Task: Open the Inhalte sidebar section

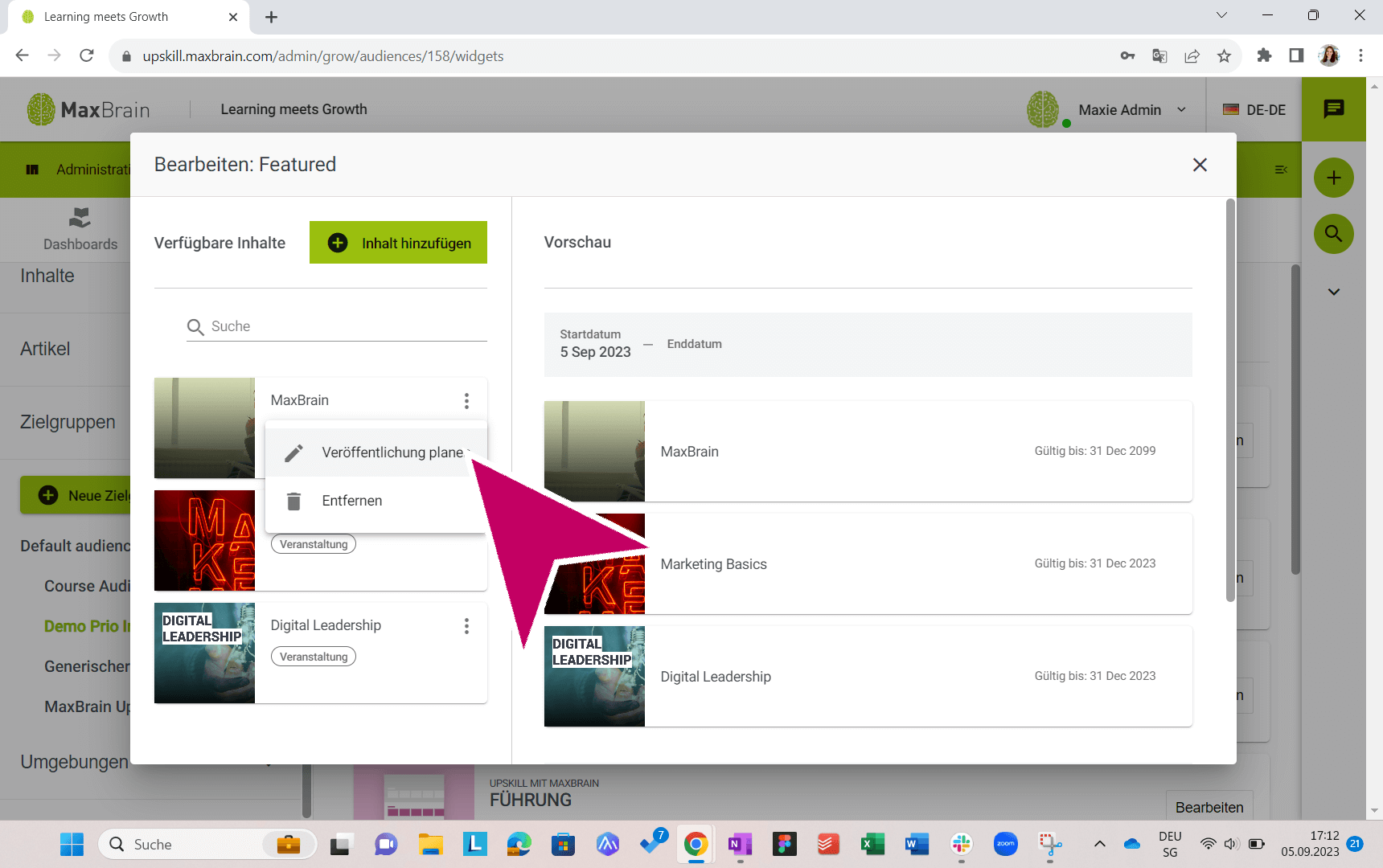Action: coord(47,276)
